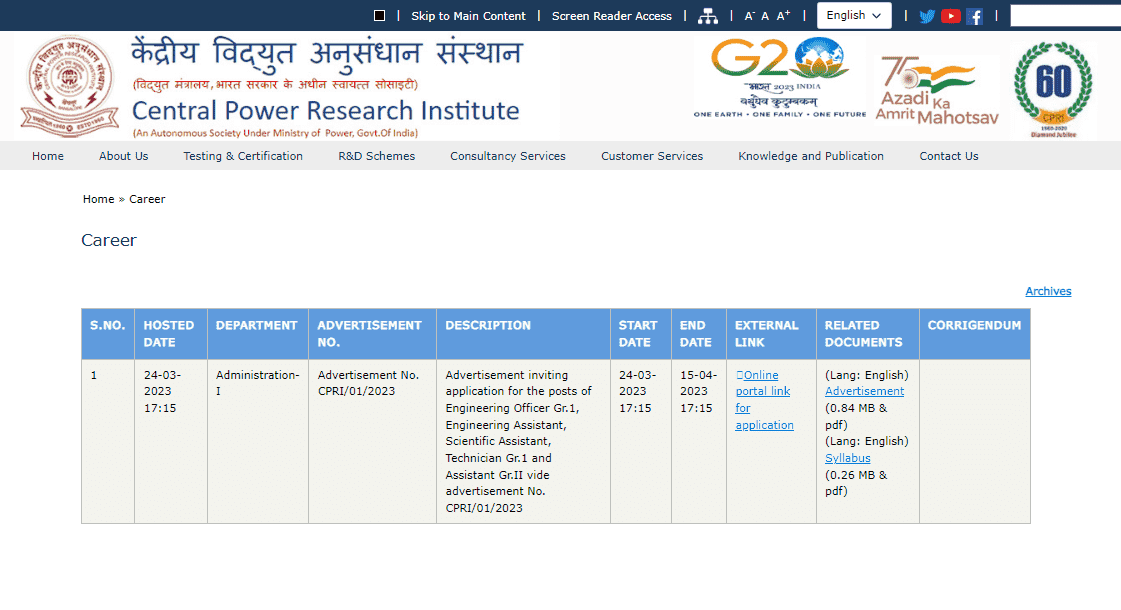The height and width of the screenshot is (610, 1121).
Task: Open the Testing & Certification menu
Action: (x=243, y=156)
